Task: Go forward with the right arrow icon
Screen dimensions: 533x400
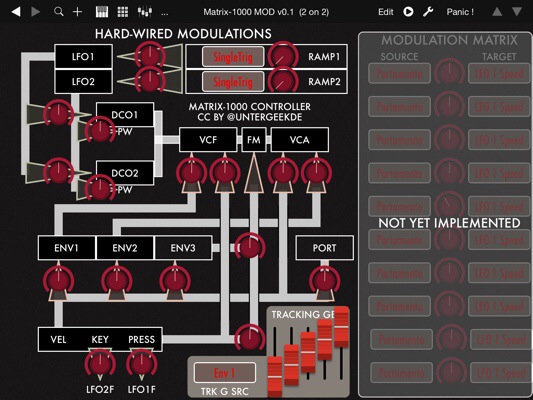Action: (x=35, y=12)
